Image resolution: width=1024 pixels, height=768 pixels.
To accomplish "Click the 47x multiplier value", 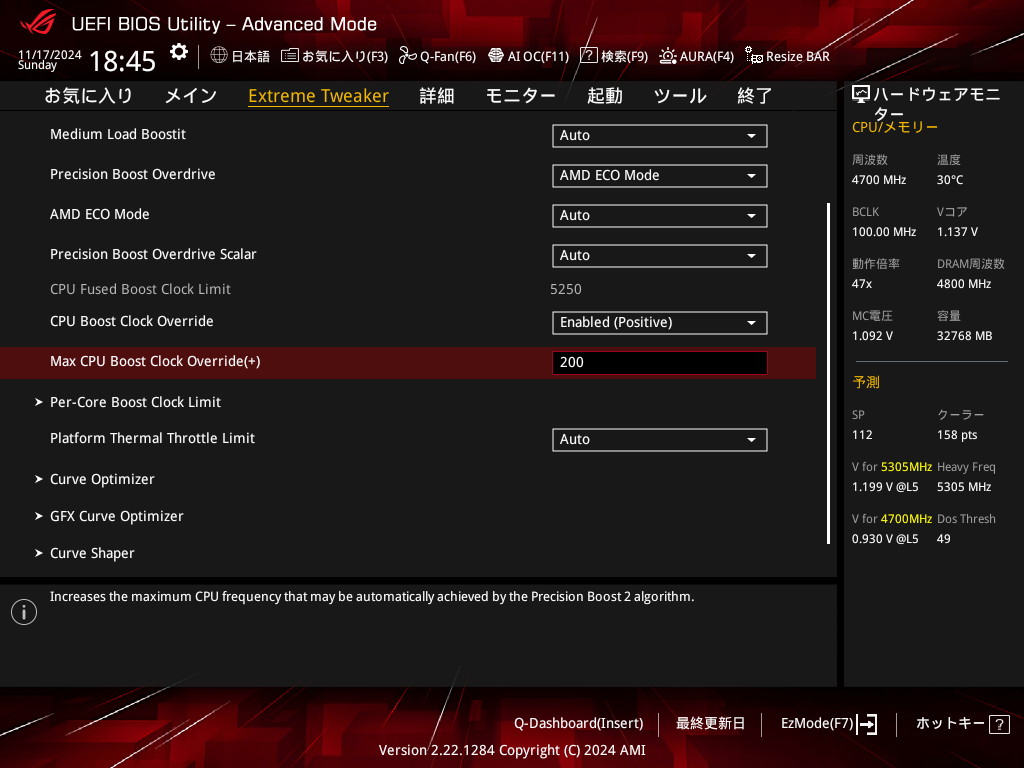I will pos(862,284).
